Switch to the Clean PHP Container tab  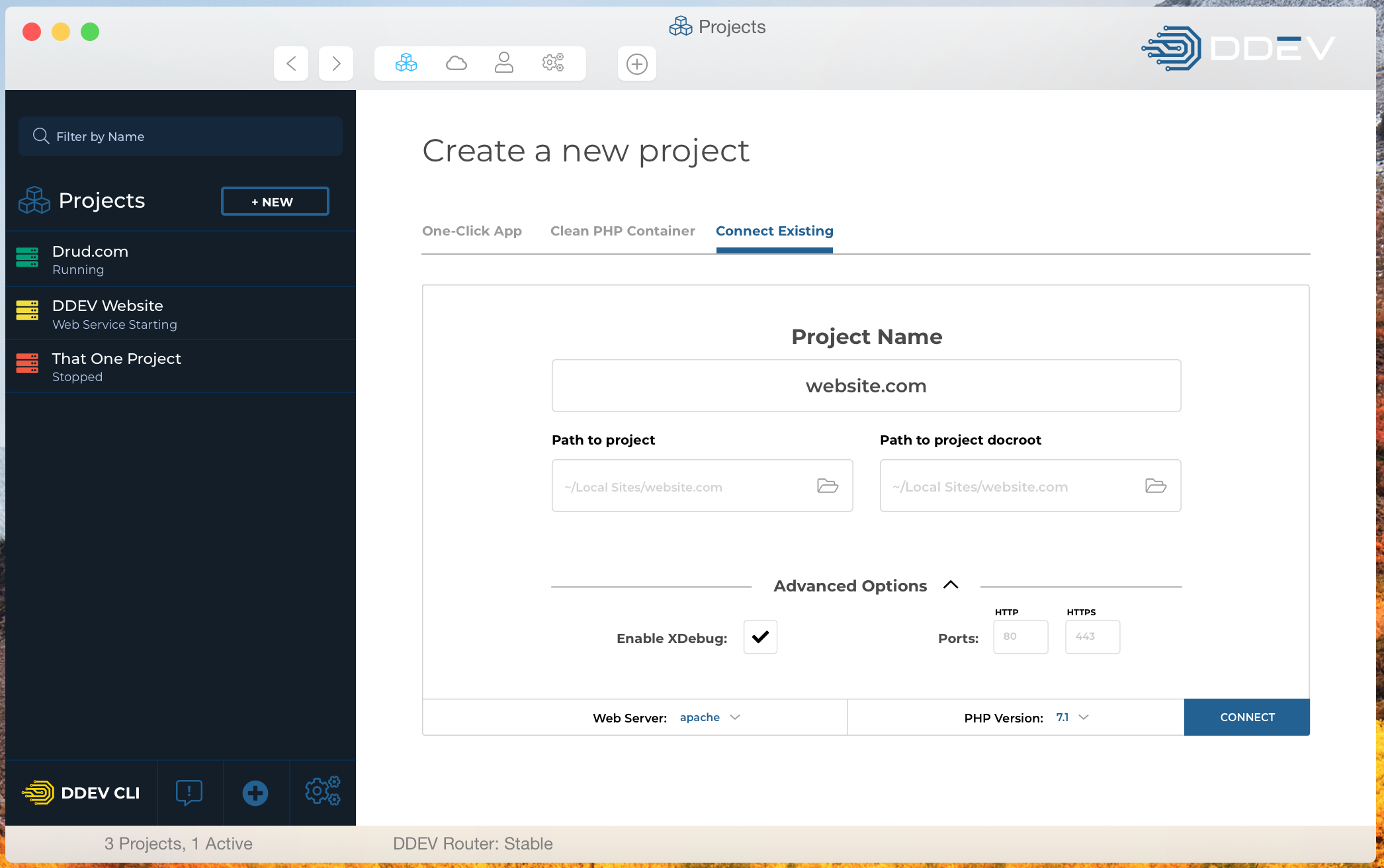point(622,231)
